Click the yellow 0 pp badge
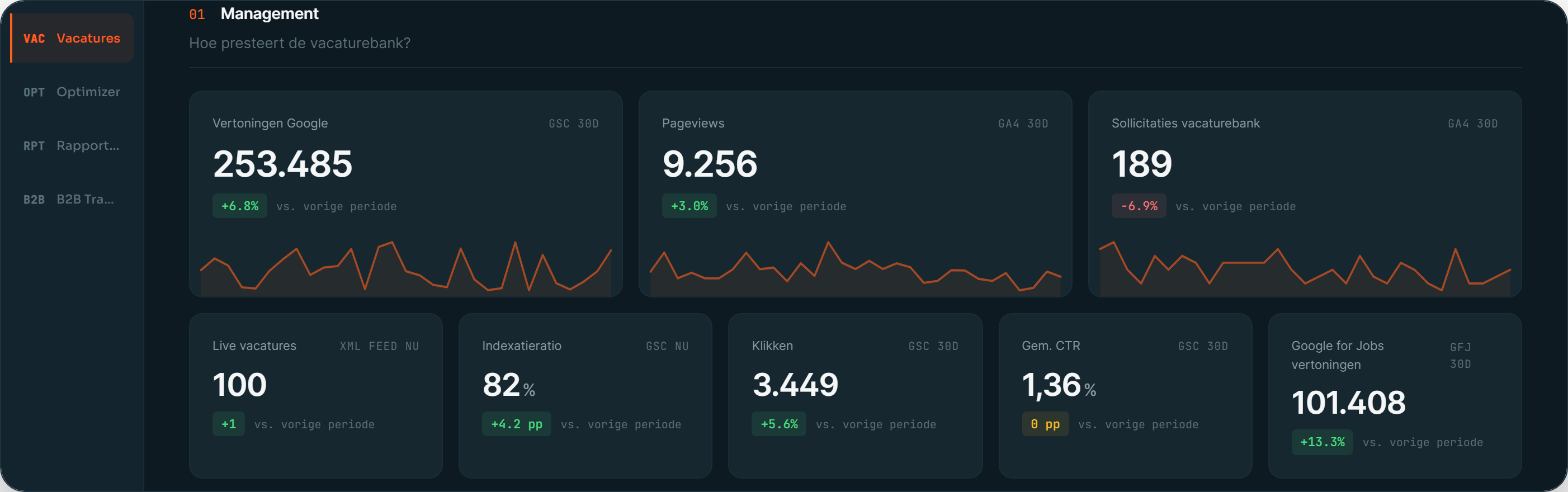Image resolution: width=1568 pixels, height=492 pixels. pyautogui.click(x=1045, y=424)
